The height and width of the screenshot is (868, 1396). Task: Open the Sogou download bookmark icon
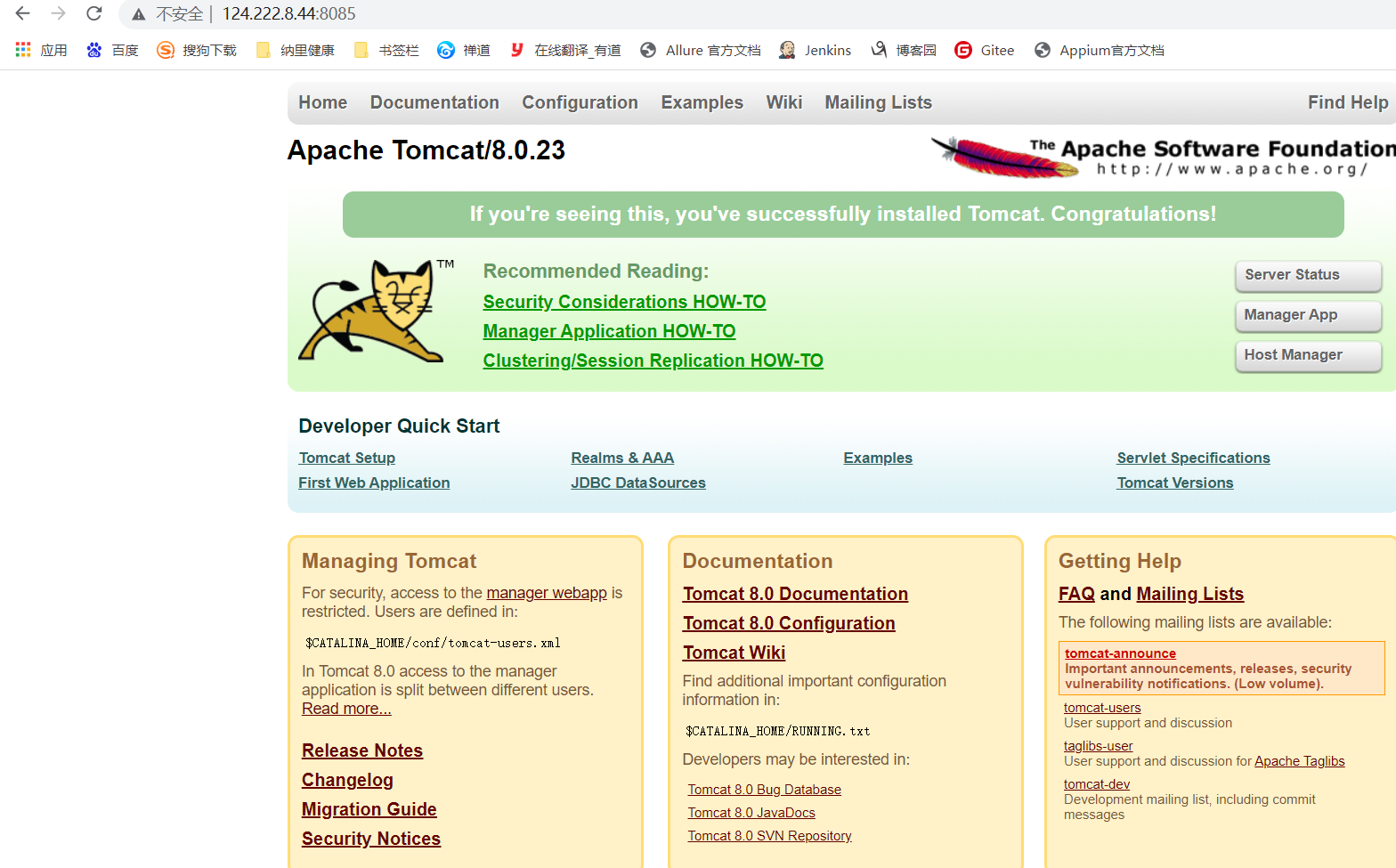[x=166, y=50]
